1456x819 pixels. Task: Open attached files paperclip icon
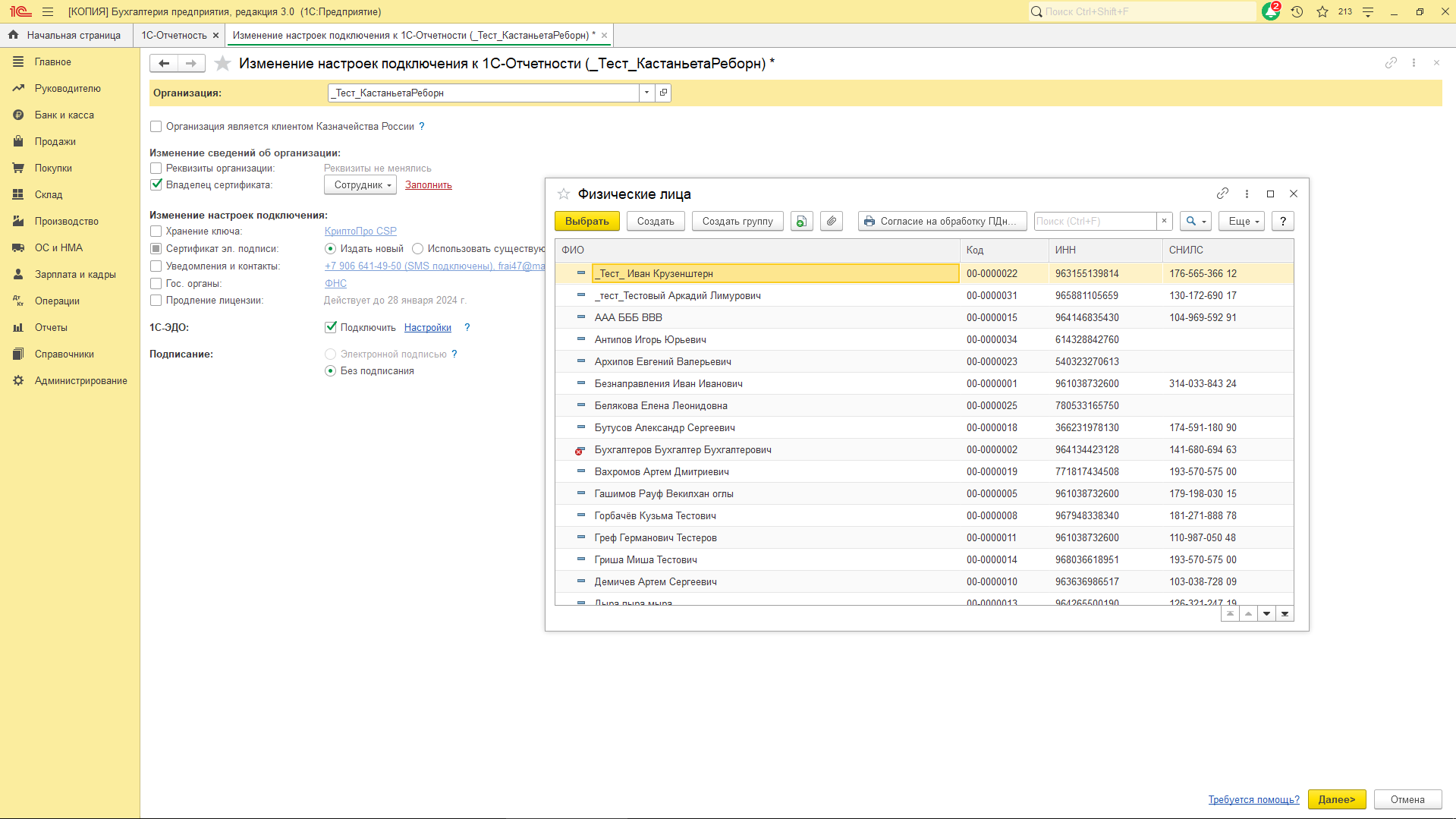click(x=832, y=221)
